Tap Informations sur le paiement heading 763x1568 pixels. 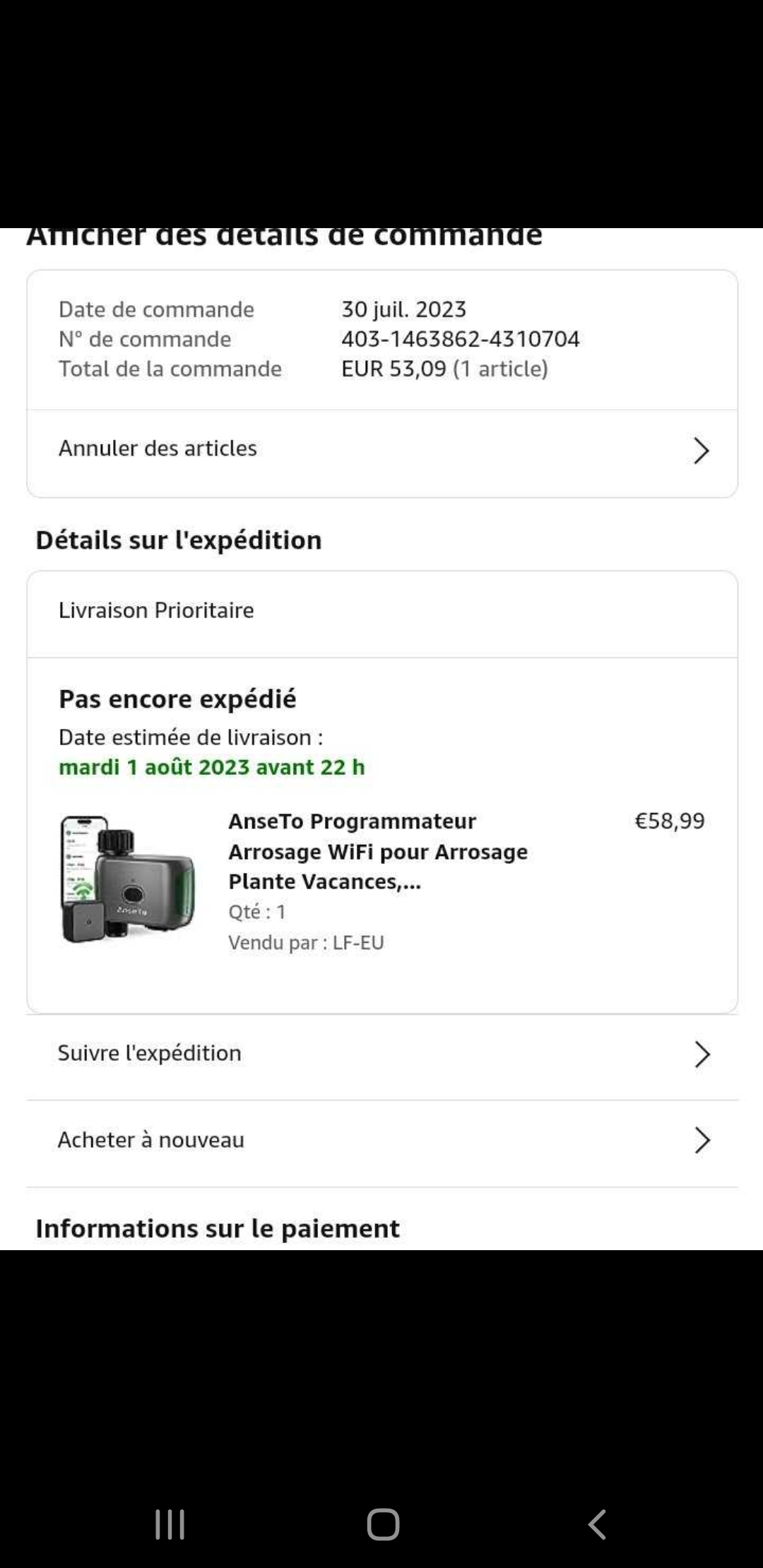click(x=218, y=1229)
